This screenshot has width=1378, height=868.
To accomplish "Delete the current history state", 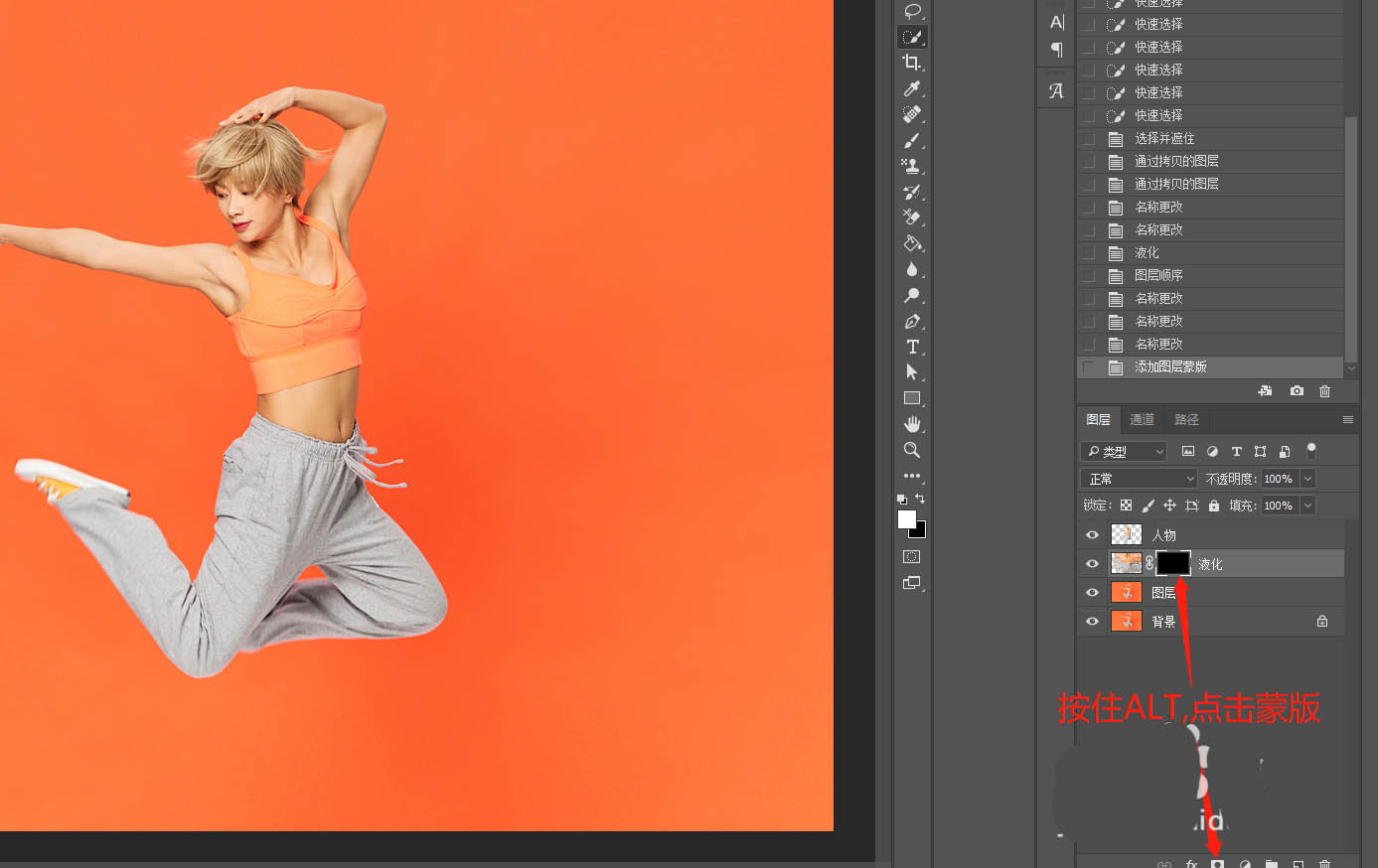I will coord(1324,391).
